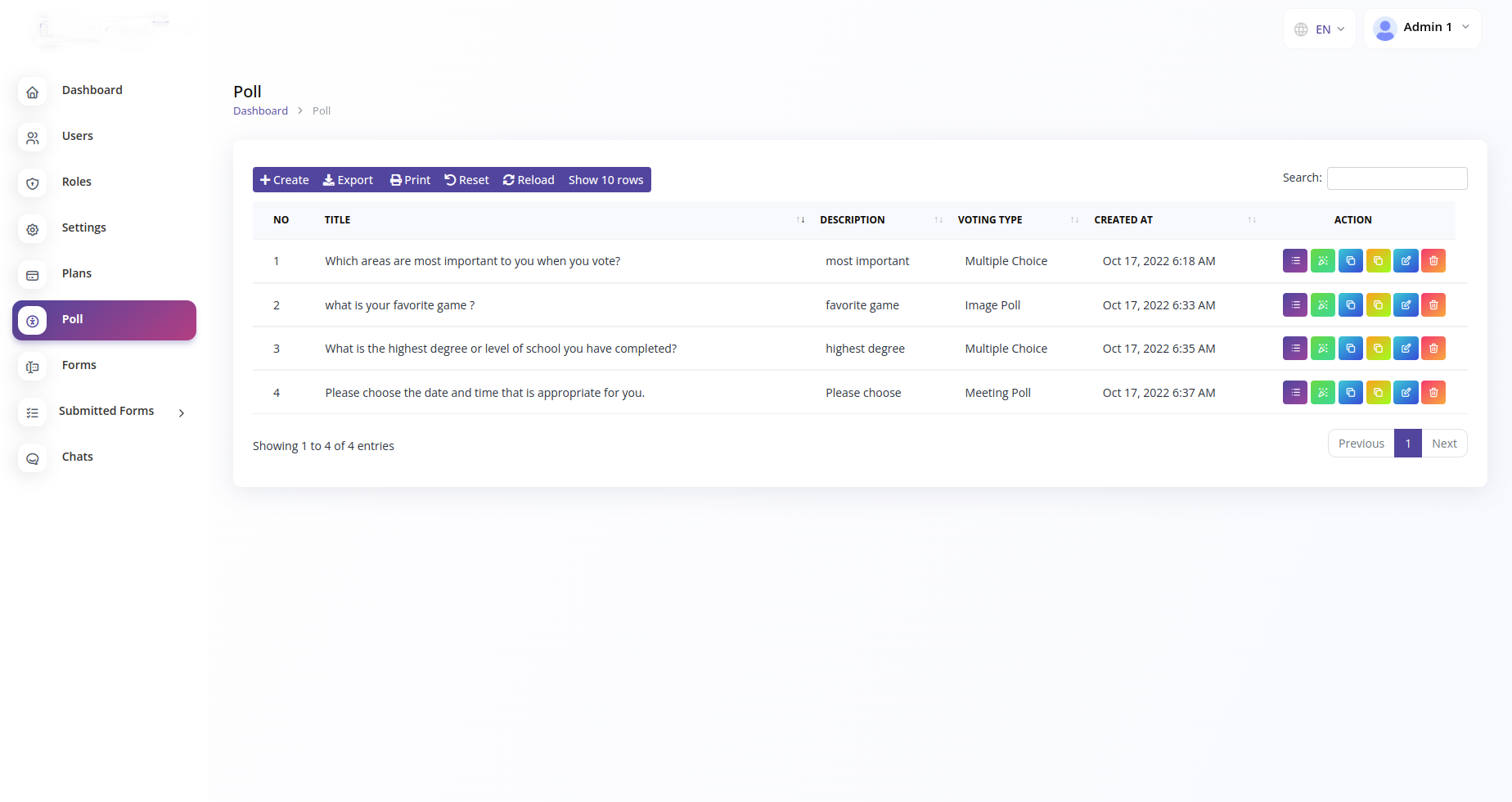Follow the Dashboard breadcrumb link
Image resolution: width=1512 pixels, height=802 pixels.
click(260, 111)
